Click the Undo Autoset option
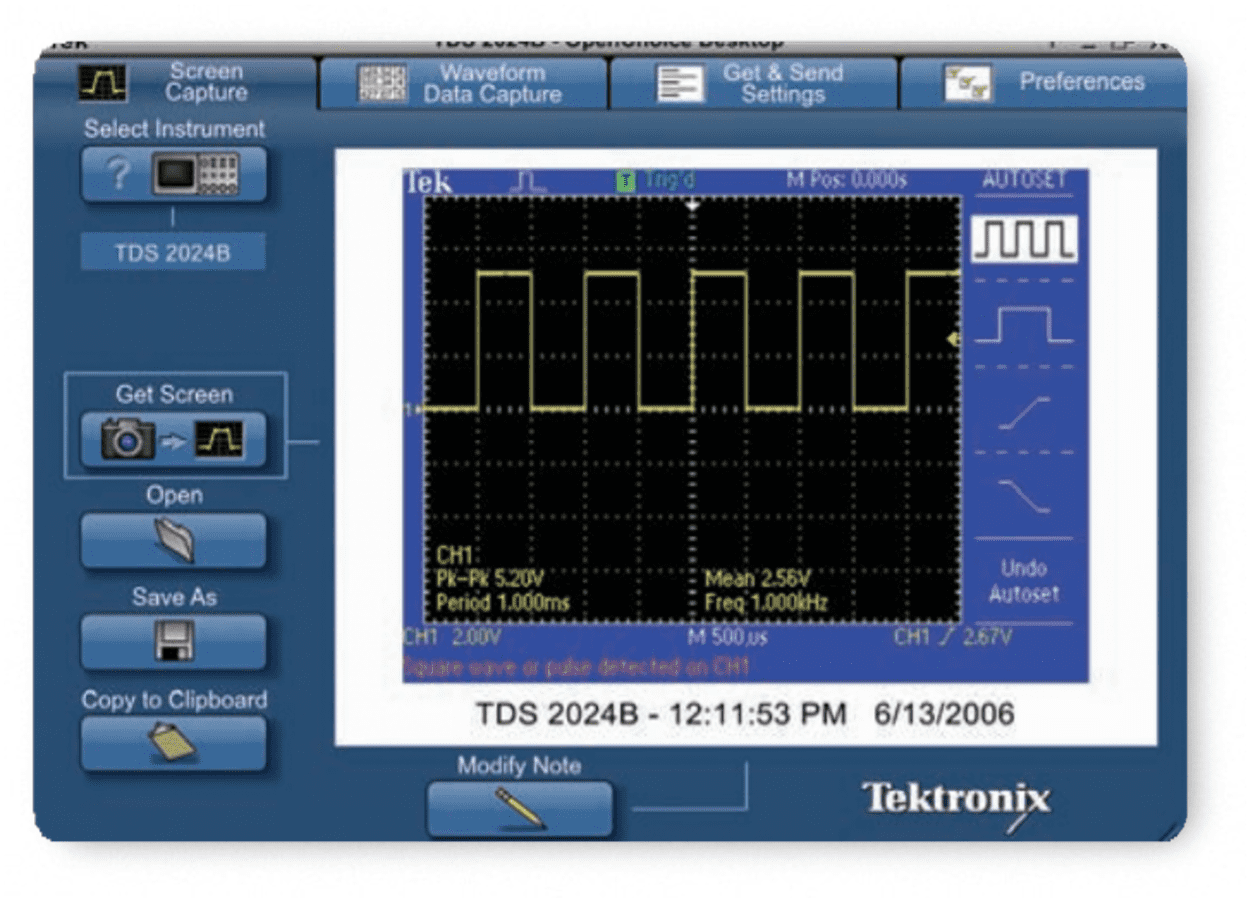This screenshot has height=902, width=1251. [1024, 581]
